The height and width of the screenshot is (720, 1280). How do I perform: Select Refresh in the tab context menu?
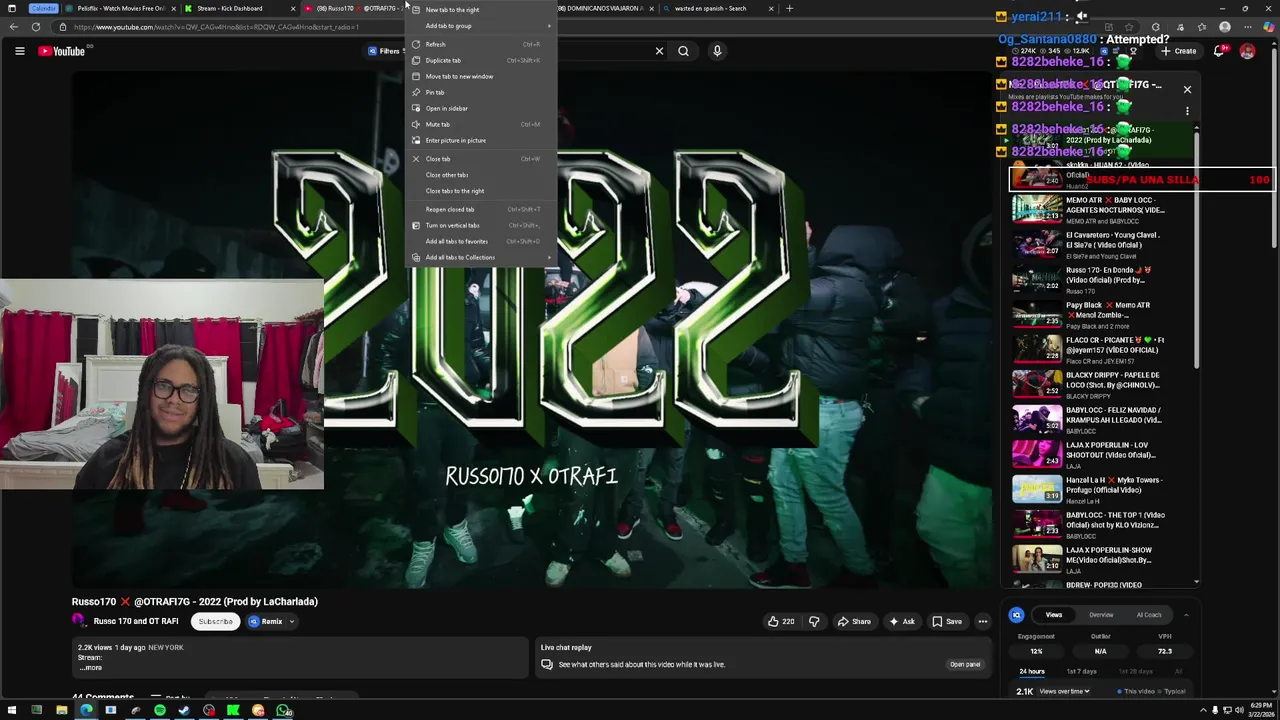tap(480, 44)
